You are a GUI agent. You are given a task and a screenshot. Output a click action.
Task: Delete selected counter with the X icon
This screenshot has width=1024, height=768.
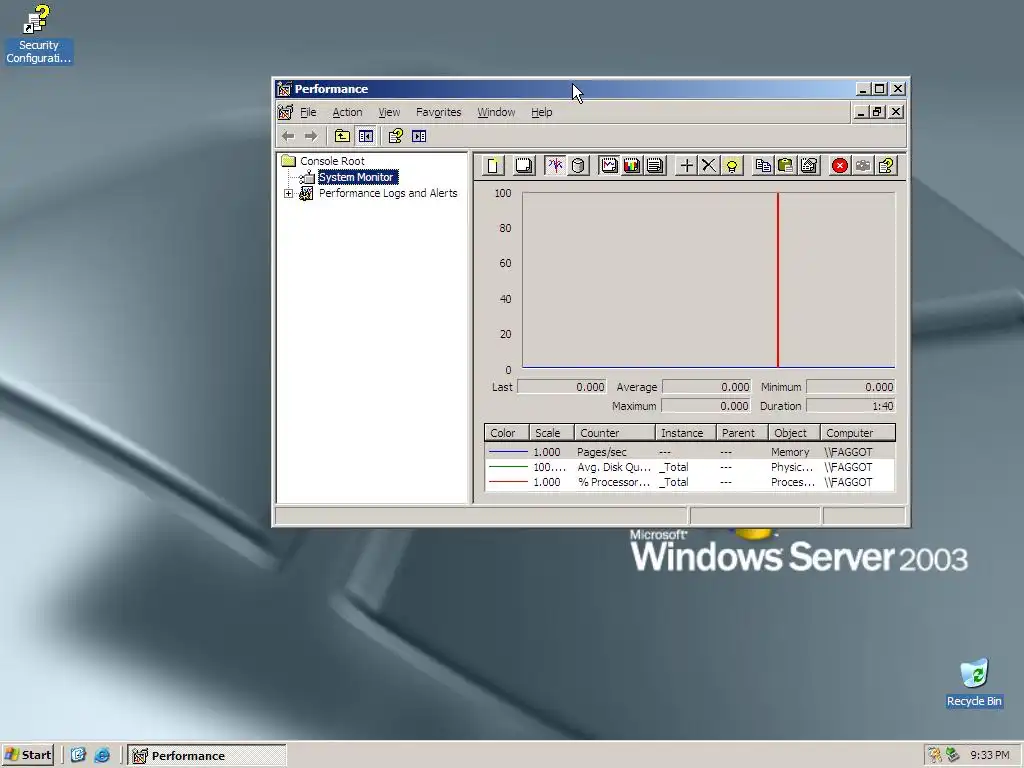(x=709, y=166)
